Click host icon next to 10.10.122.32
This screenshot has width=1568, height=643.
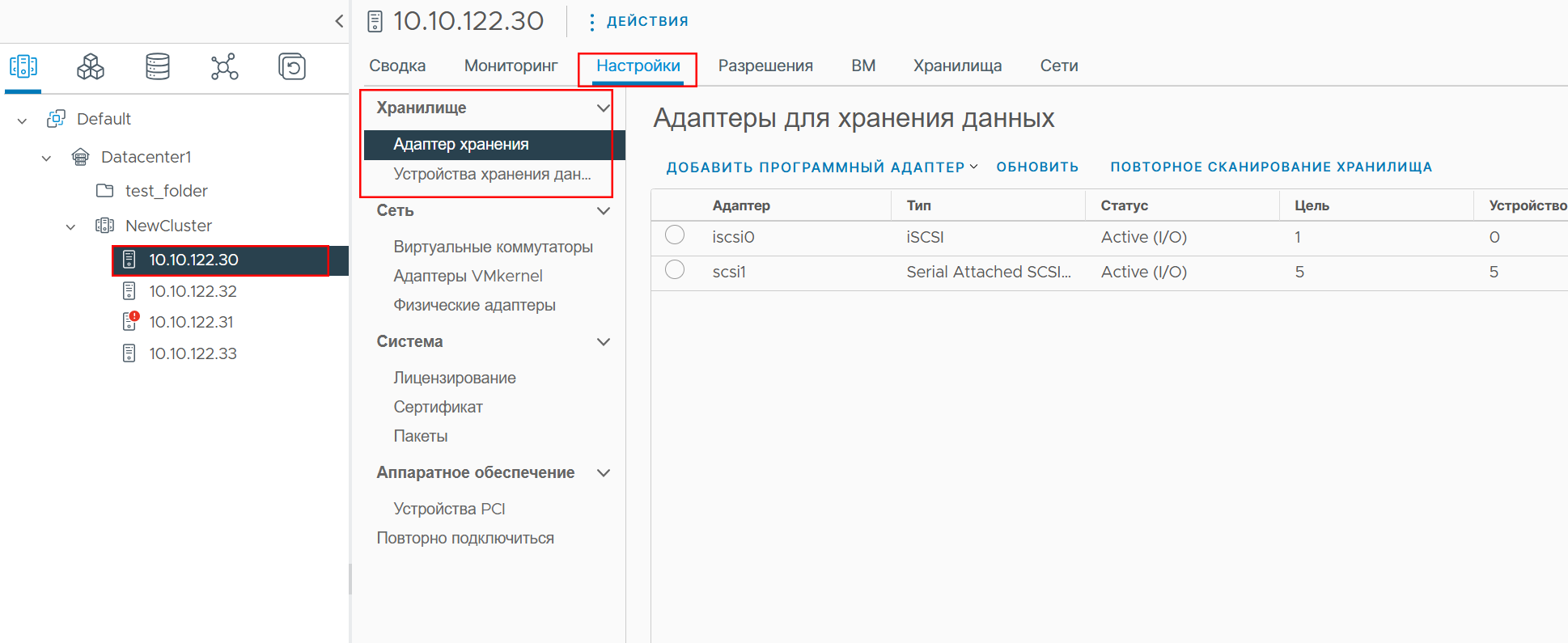tap(129, 291)
